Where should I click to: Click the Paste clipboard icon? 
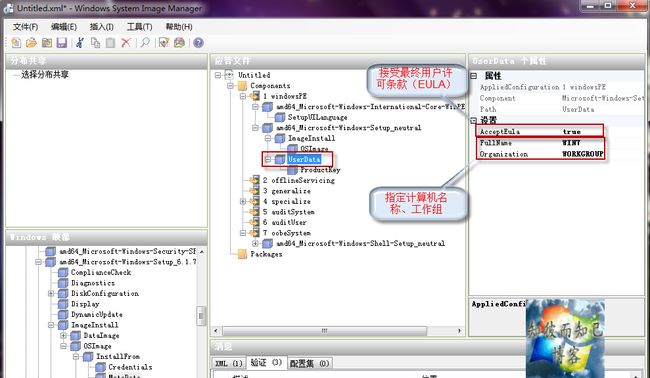111,42
